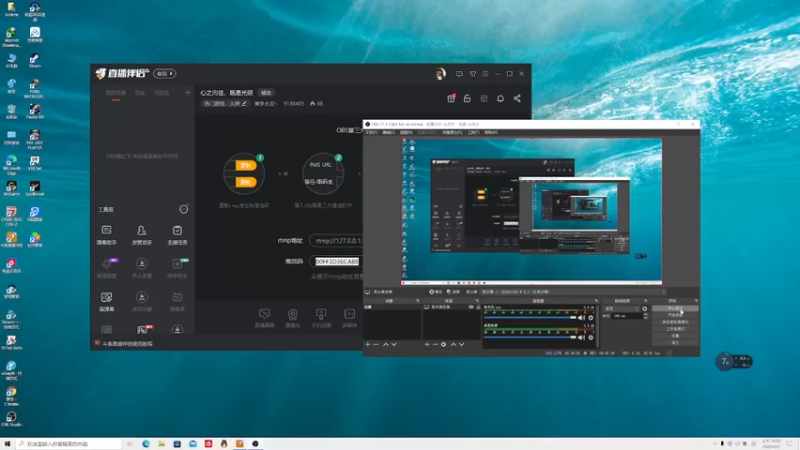Move source up arrow in OBS sources panel

pyautogui.click(x=453, y=344)
